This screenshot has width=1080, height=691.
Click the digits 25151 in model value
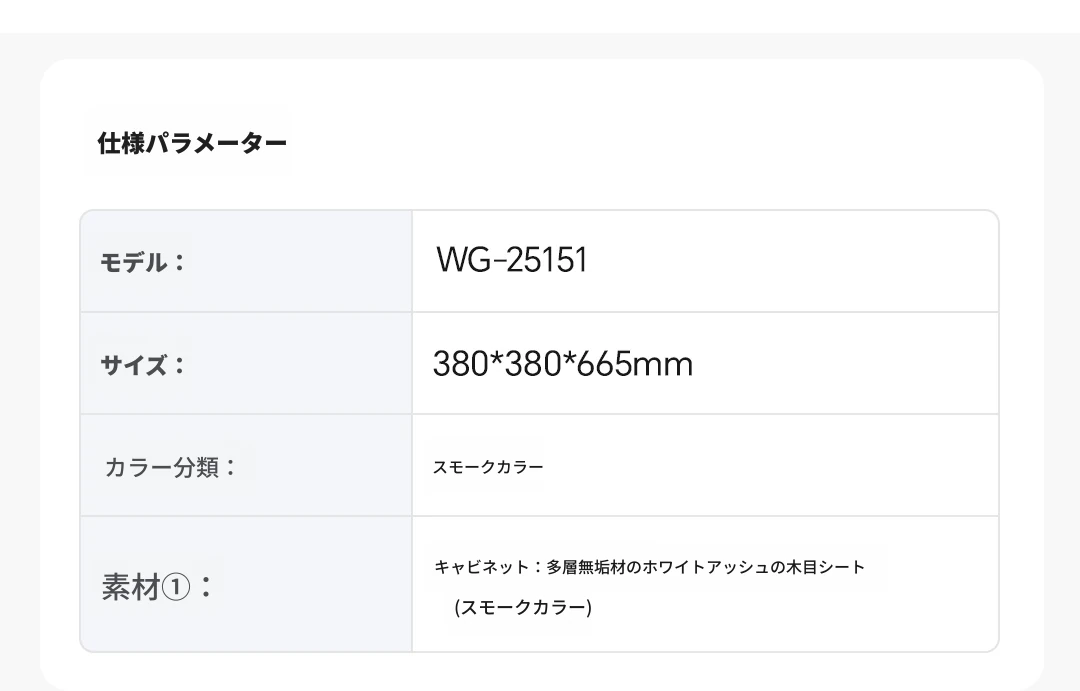coord(548,260)
